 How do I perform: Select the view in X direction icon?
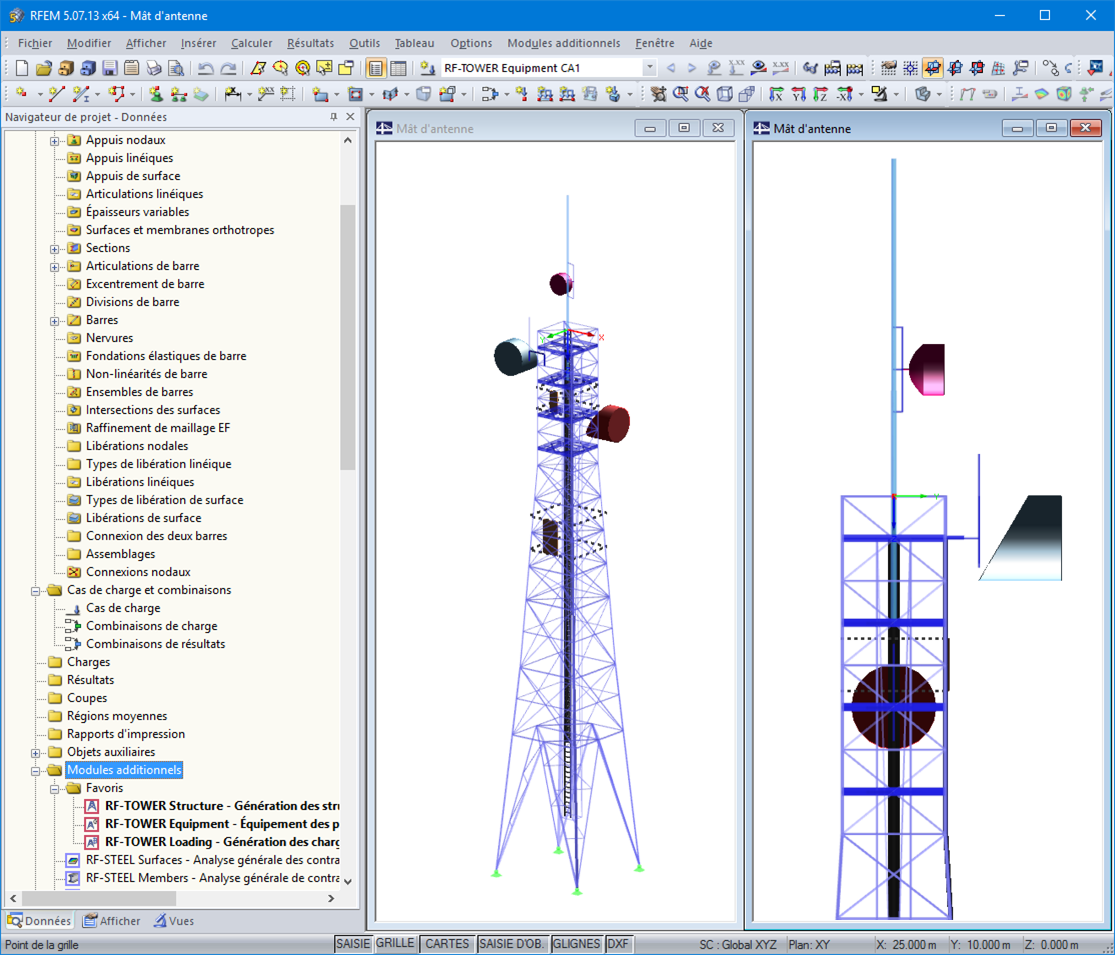click(x=777, y=93)
